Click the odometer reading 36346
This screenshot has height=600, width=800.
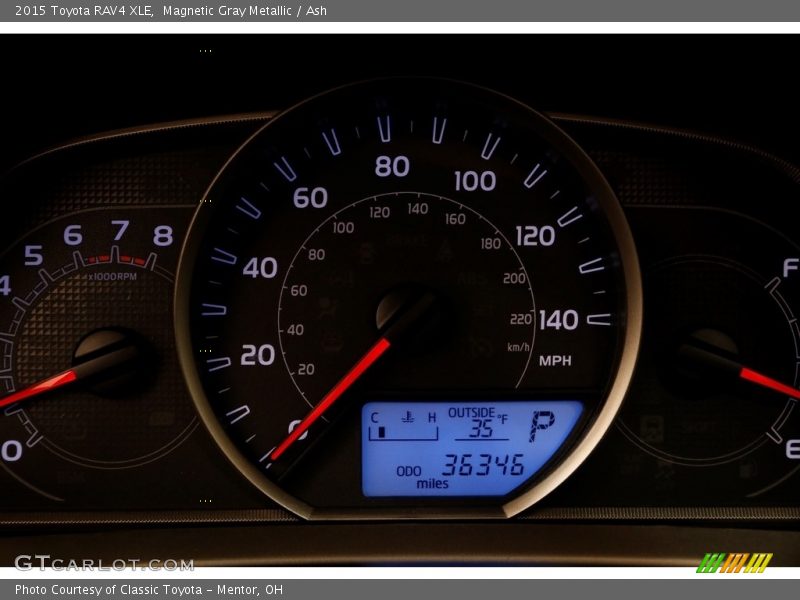[483, 465]
